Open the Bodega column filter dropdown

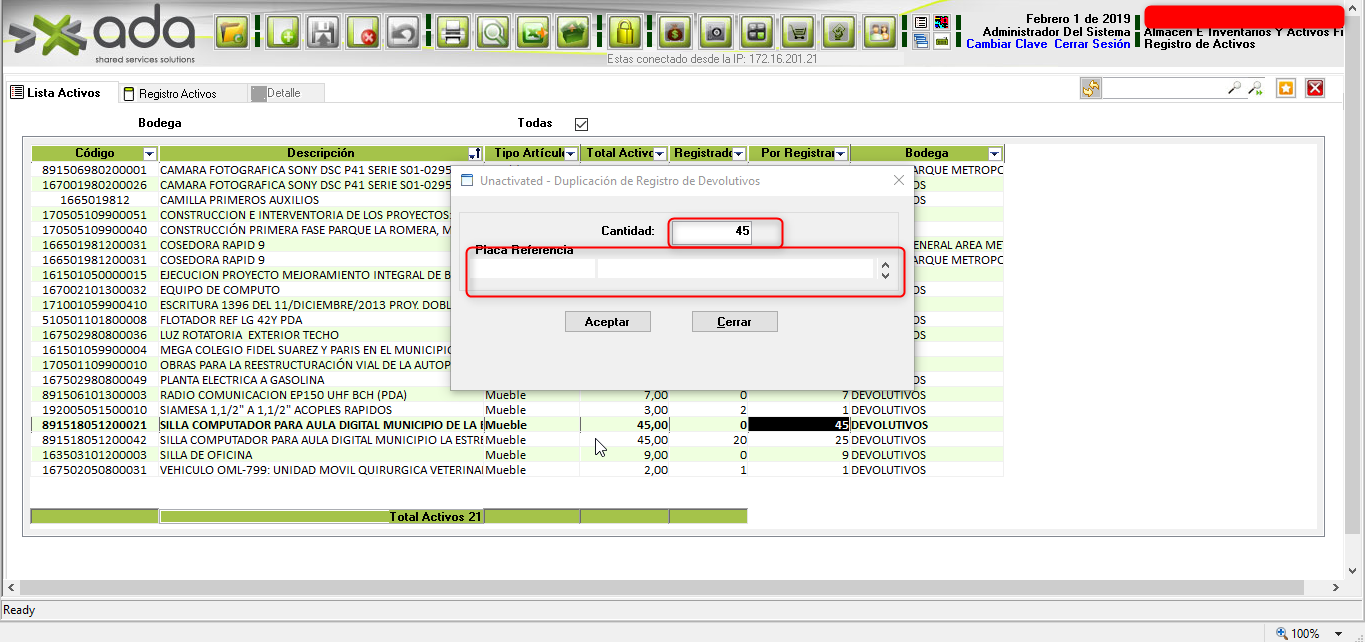pos(994,154)
